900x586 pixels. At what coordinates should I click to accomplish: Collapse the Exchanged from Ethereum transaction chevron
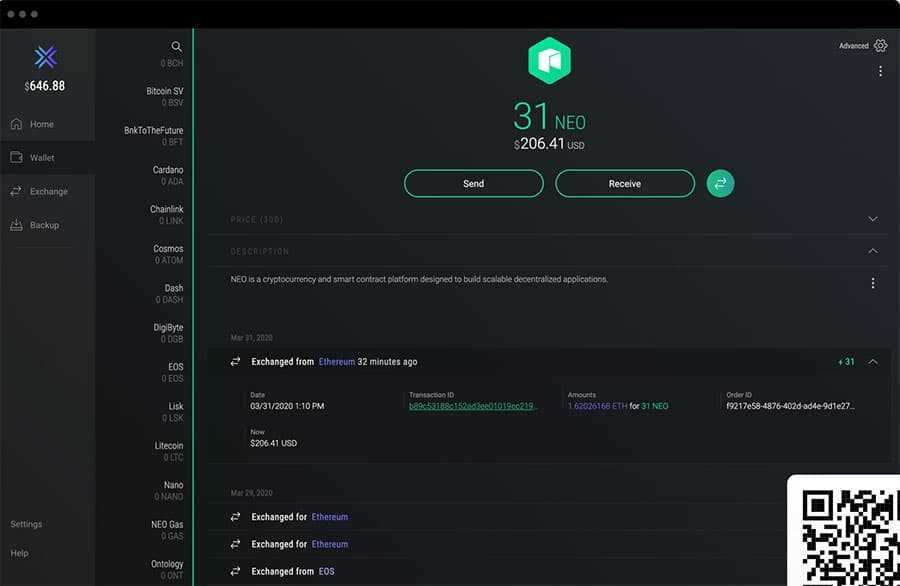coord(872,362)
